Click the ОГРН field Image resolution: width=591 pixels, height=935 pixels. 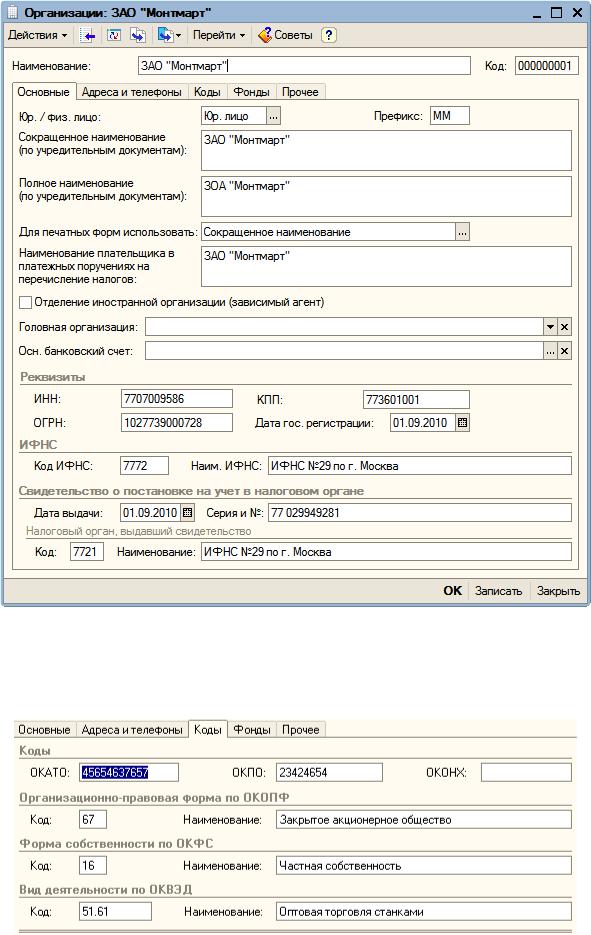(177, 423)
